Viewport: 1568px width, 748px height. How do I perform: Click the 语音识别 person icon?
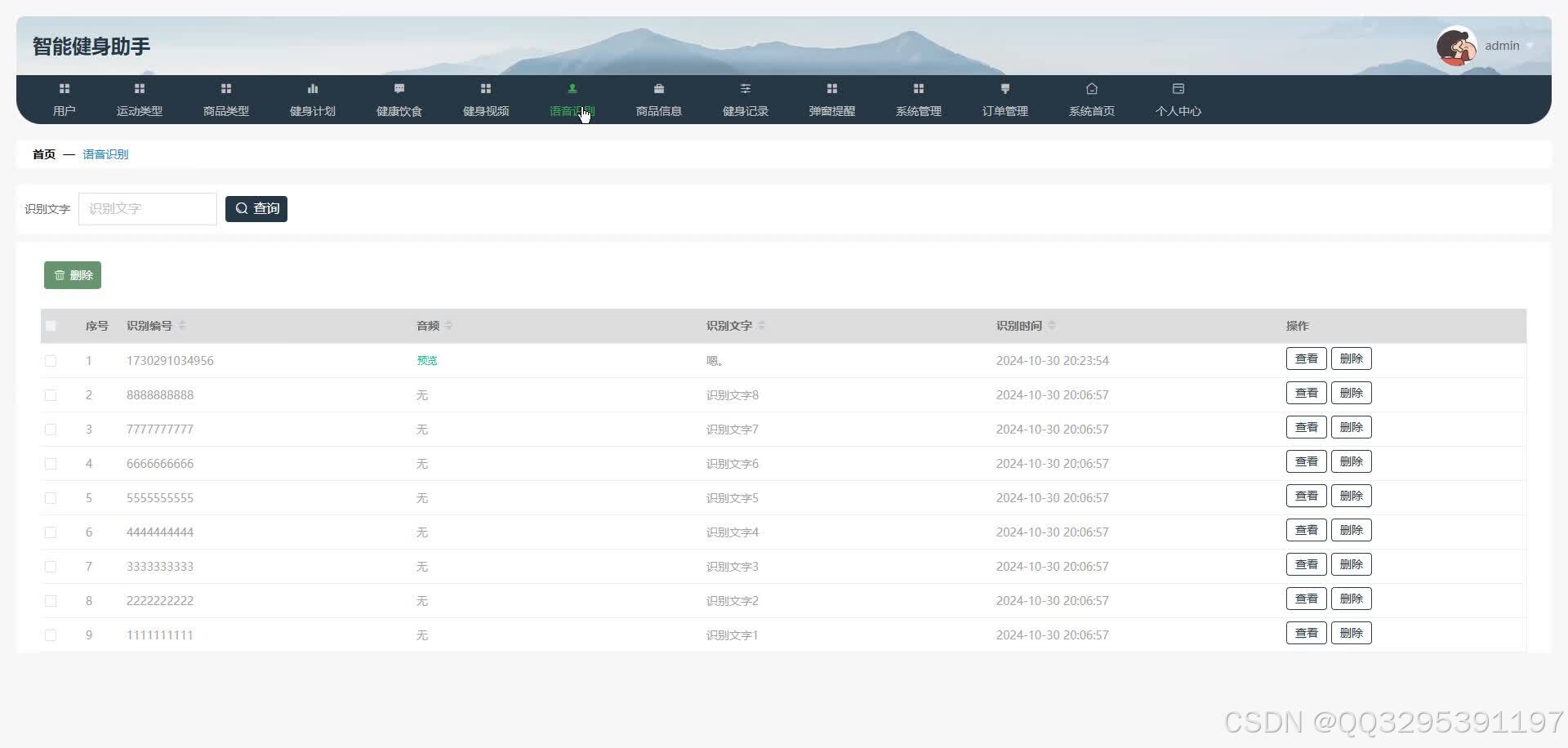pyautogui.click(x=572, y=88)
